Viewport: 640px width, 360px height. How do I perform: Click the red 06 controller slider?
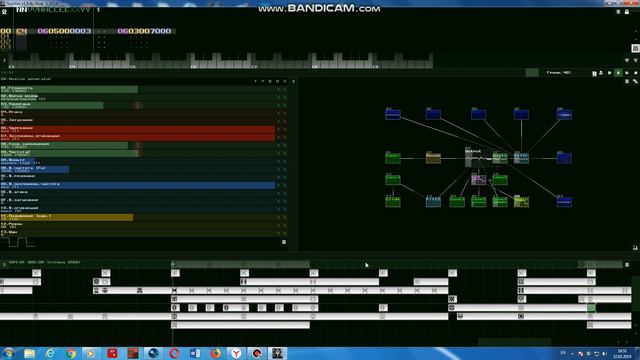click(x=138, y=129)
